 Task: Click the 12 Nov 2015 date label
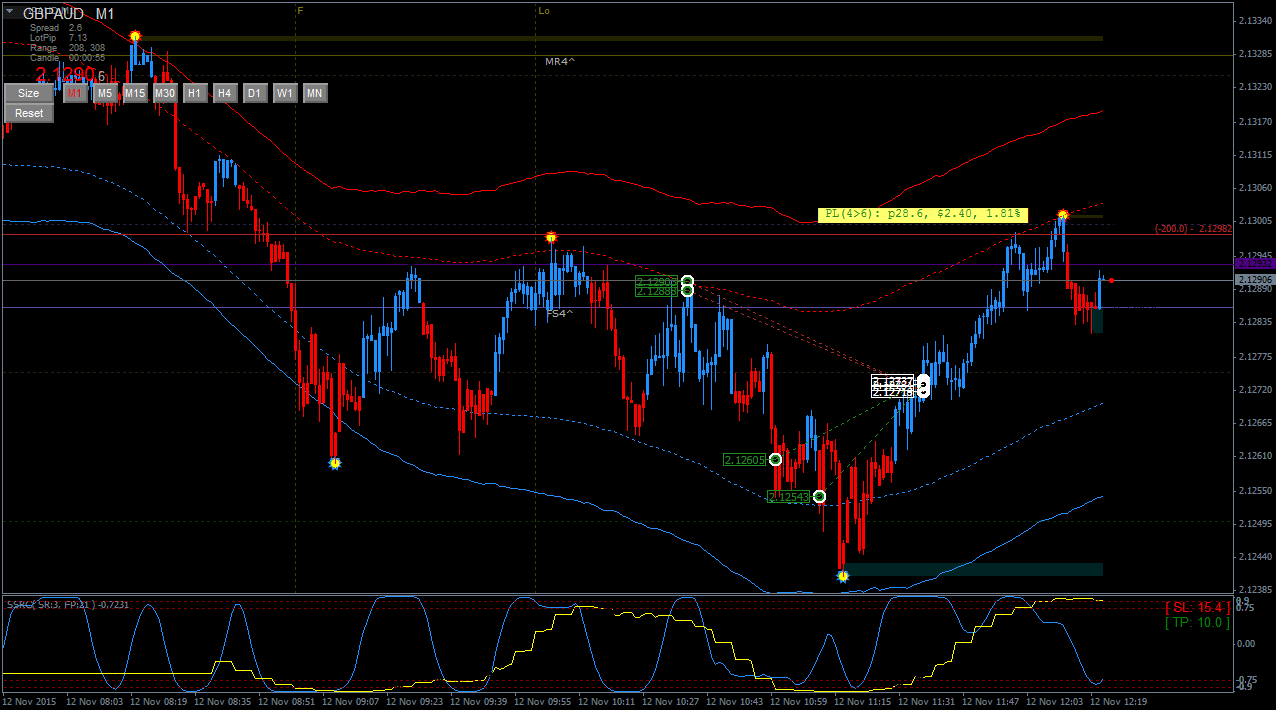[31, 702]
